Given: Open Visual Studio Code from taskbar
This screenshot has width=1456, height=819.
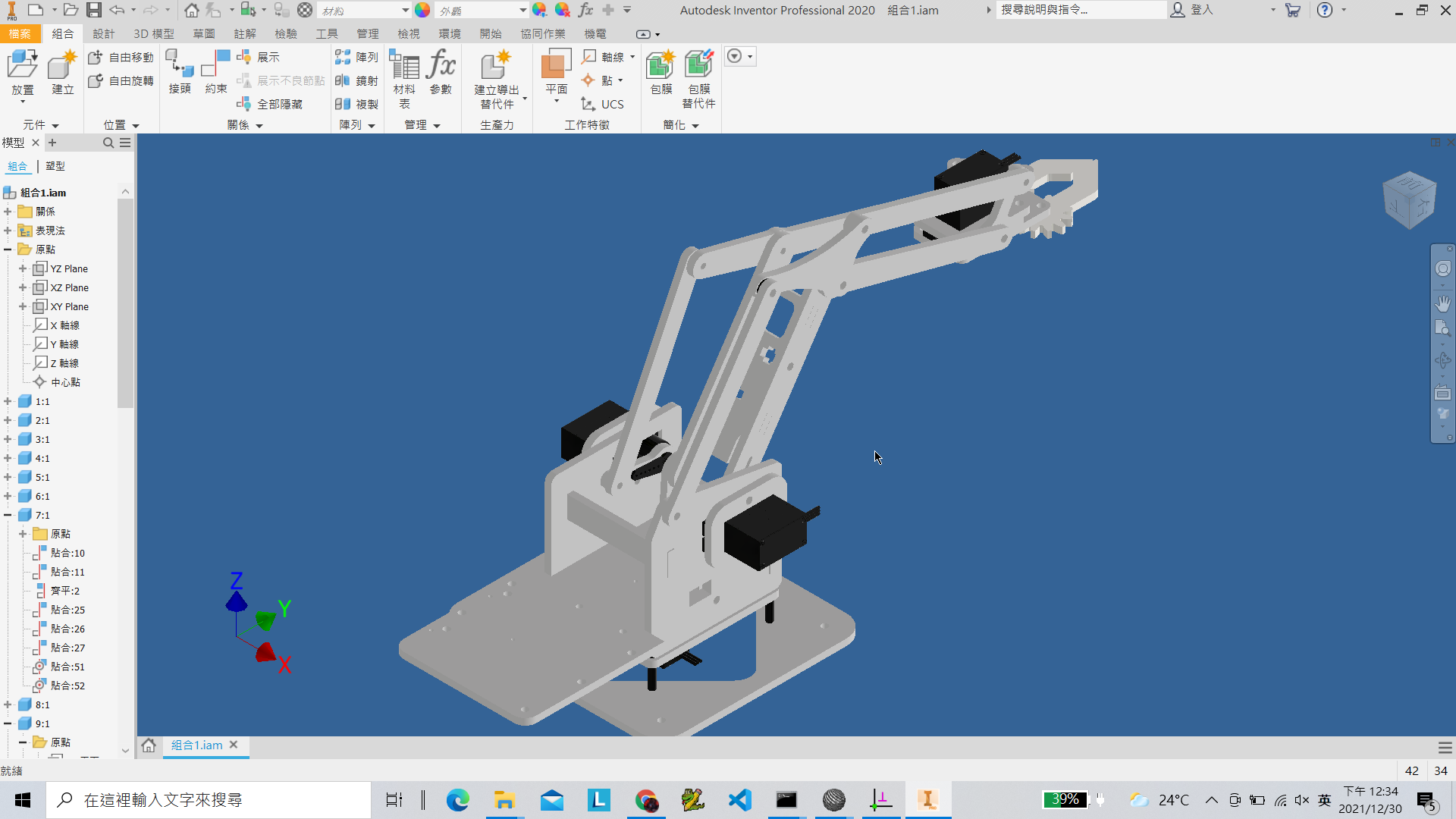Looking at the screenshot, I should (x=739, y=800).
